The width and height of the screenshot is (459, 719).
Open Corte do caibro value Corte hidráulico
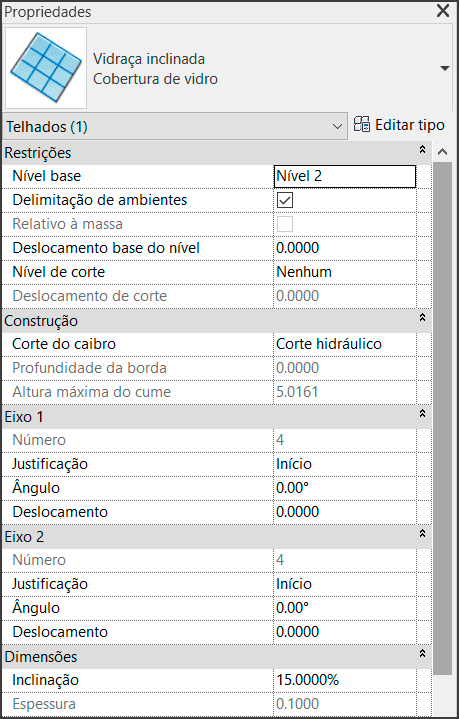[x=345, y=344]
